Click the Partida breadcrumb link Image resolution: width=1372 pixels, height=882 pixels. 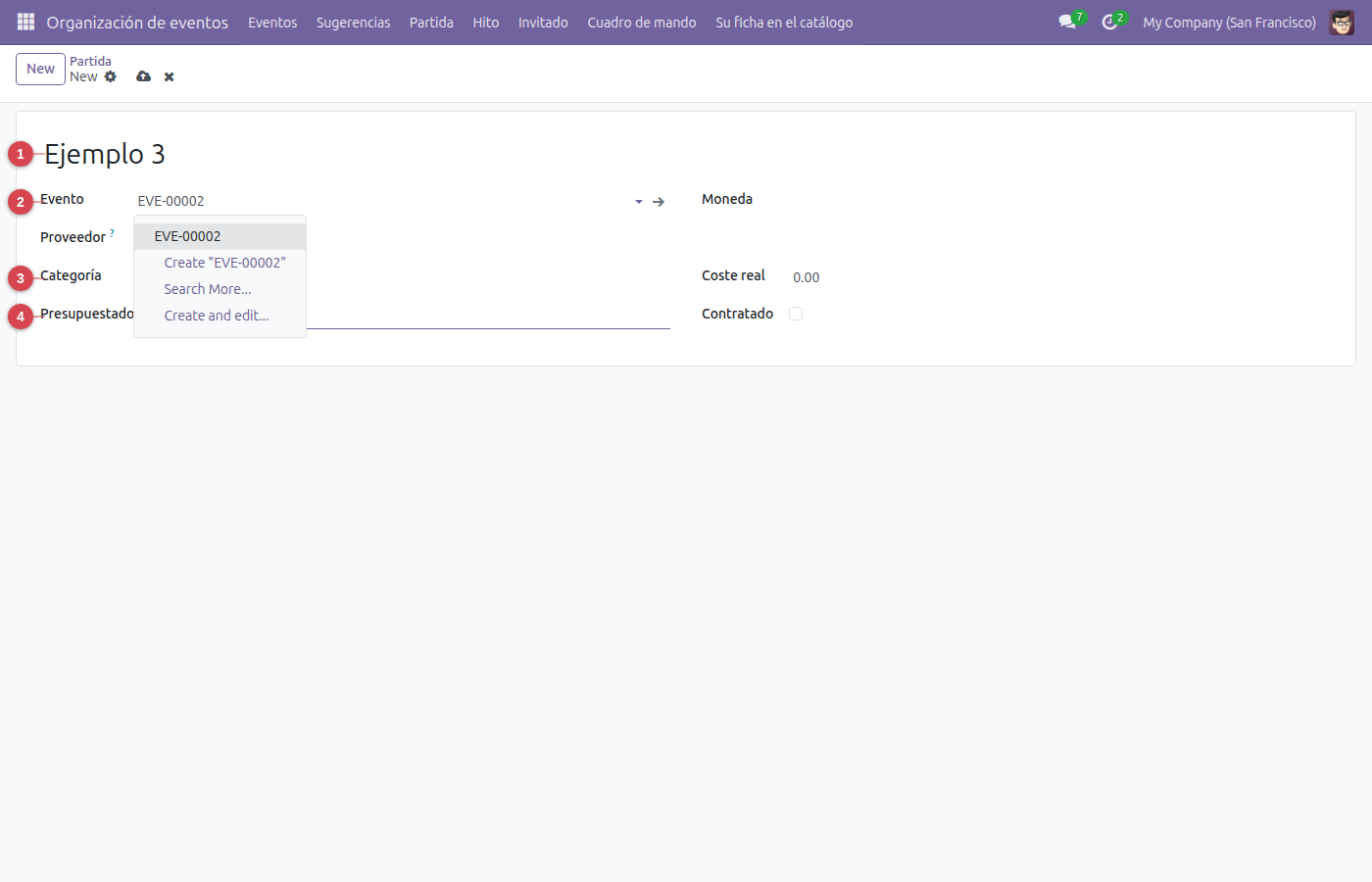tap(90, 61)
